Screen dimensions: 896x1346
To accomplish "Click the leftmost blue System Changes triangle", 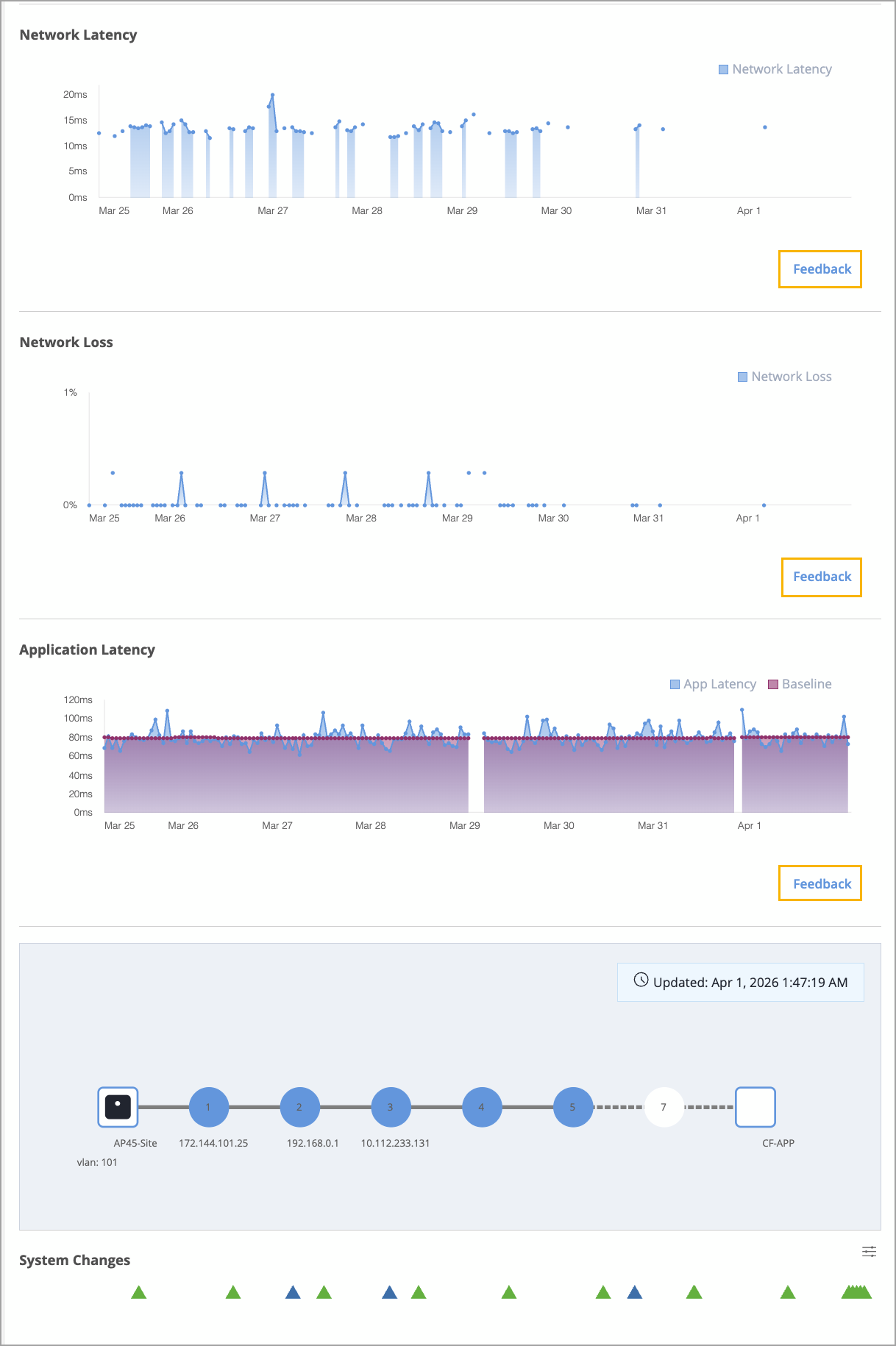I will tap(293, 1292).
